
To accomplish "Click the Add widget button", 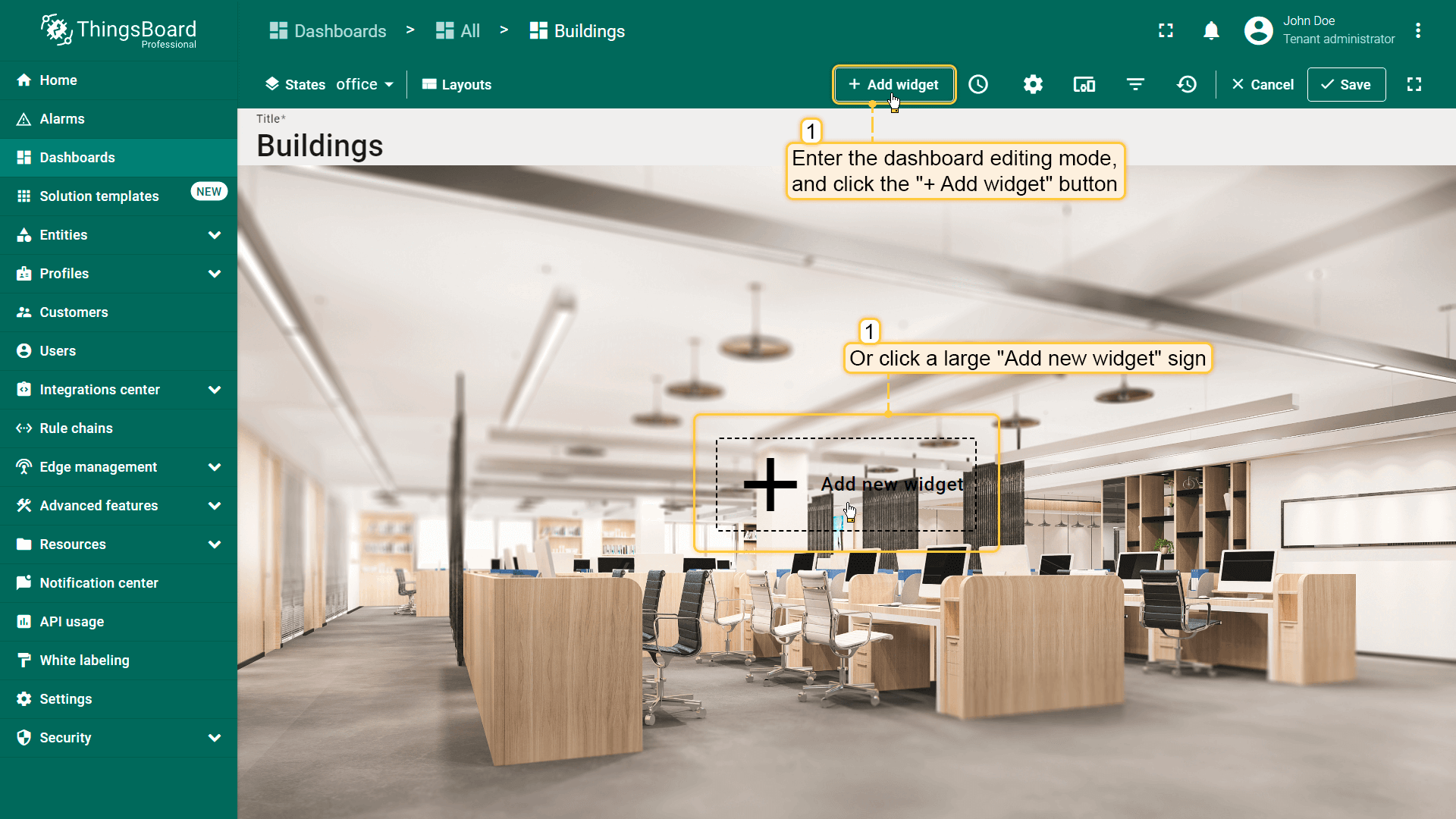I will pyautogui.click(x=893, y=84).
